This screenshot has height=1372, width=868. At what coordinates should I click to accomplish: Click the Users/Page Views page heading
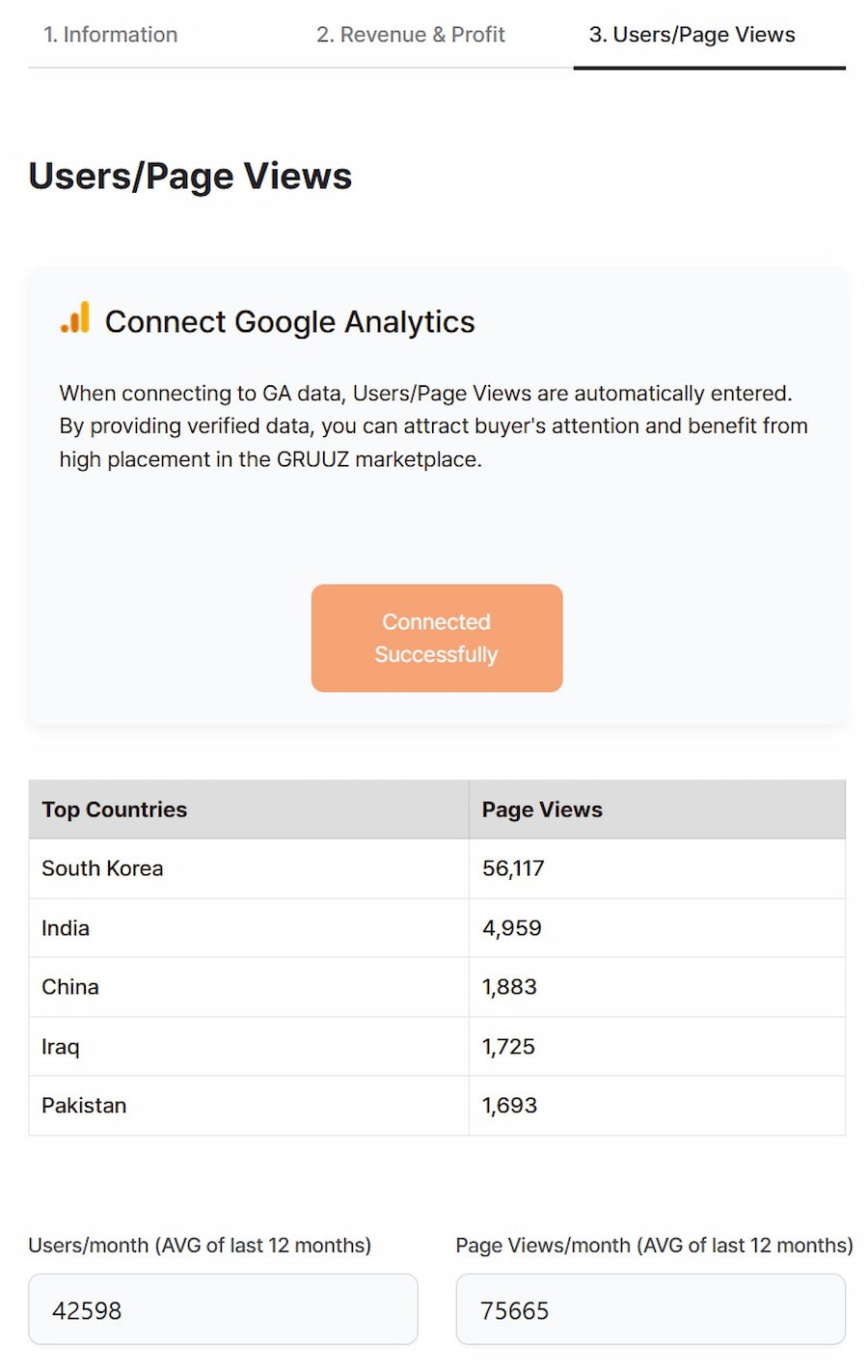point(190,177)
